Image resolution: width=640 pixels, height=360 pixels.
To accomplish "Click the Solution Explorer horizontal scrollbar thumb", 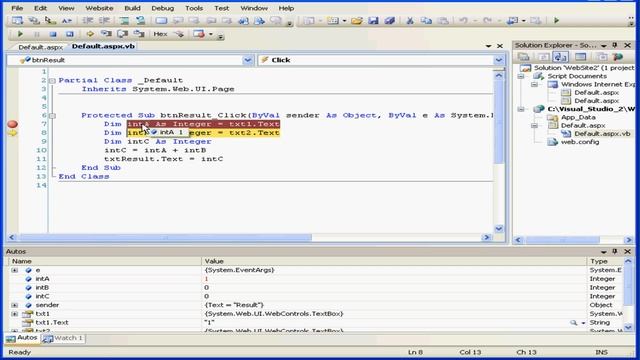I will coord(563,240).
